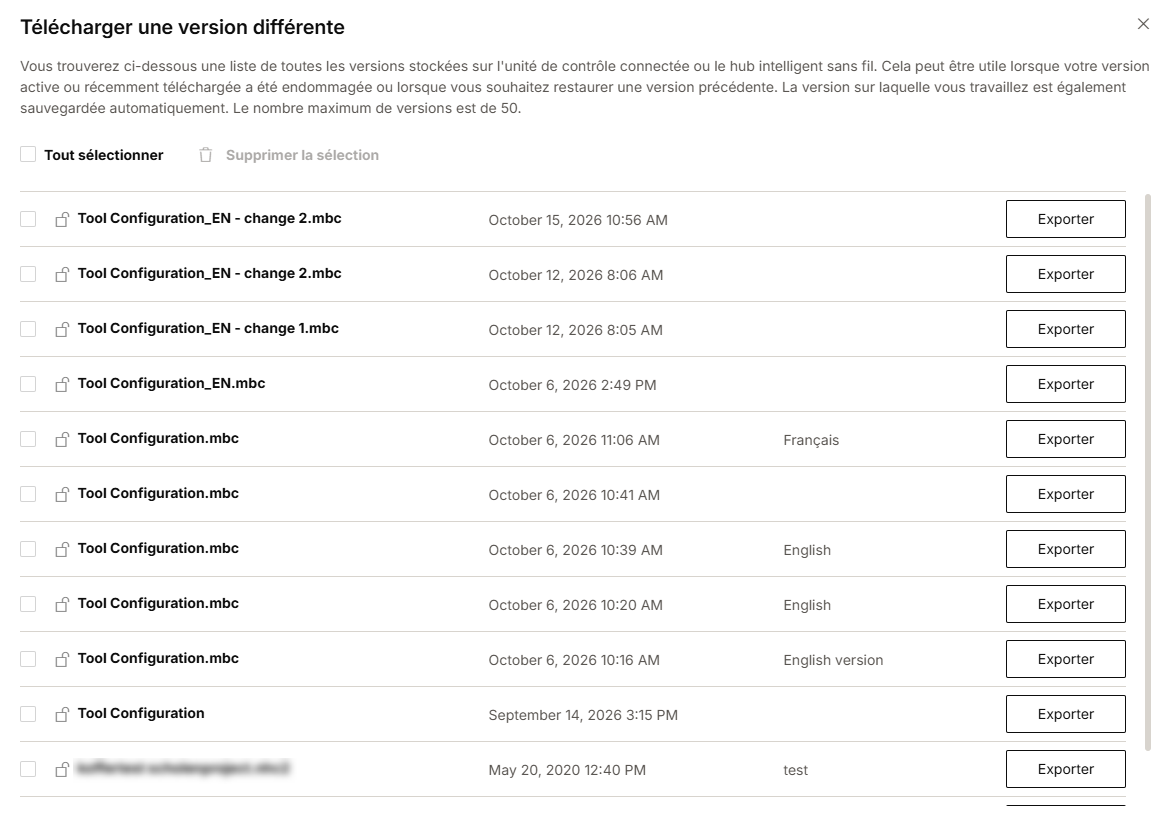This screenshot has width=1160, height=820.
Task: Click Exporter for the October 12 8:06 AM version
Action: 1065,274
